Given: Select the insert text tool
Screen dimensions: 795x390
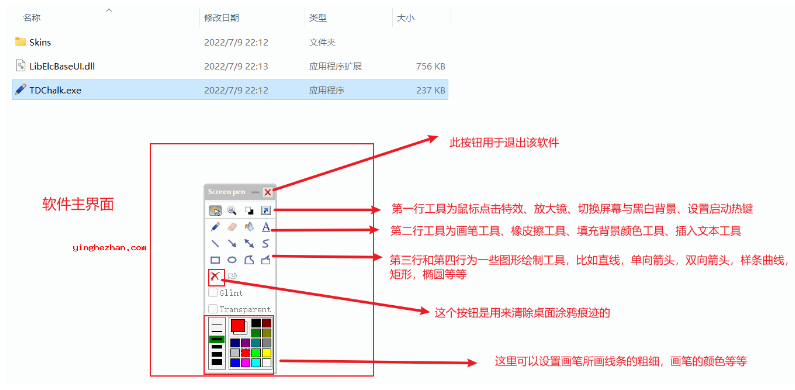Looking at the screenshot, I should tap(266, 227).
